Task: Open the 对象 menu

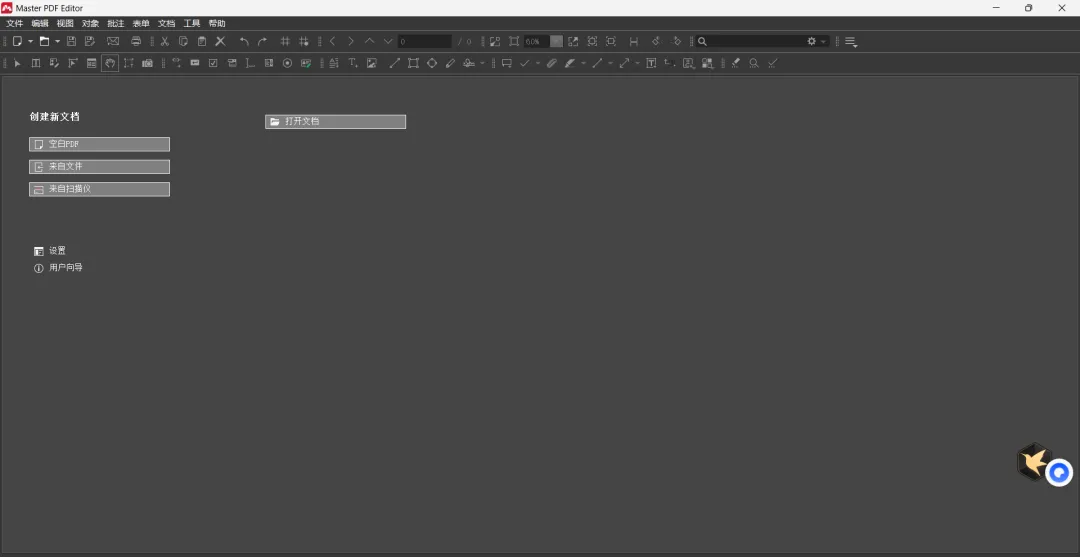Action: click(x=90, y=23)
